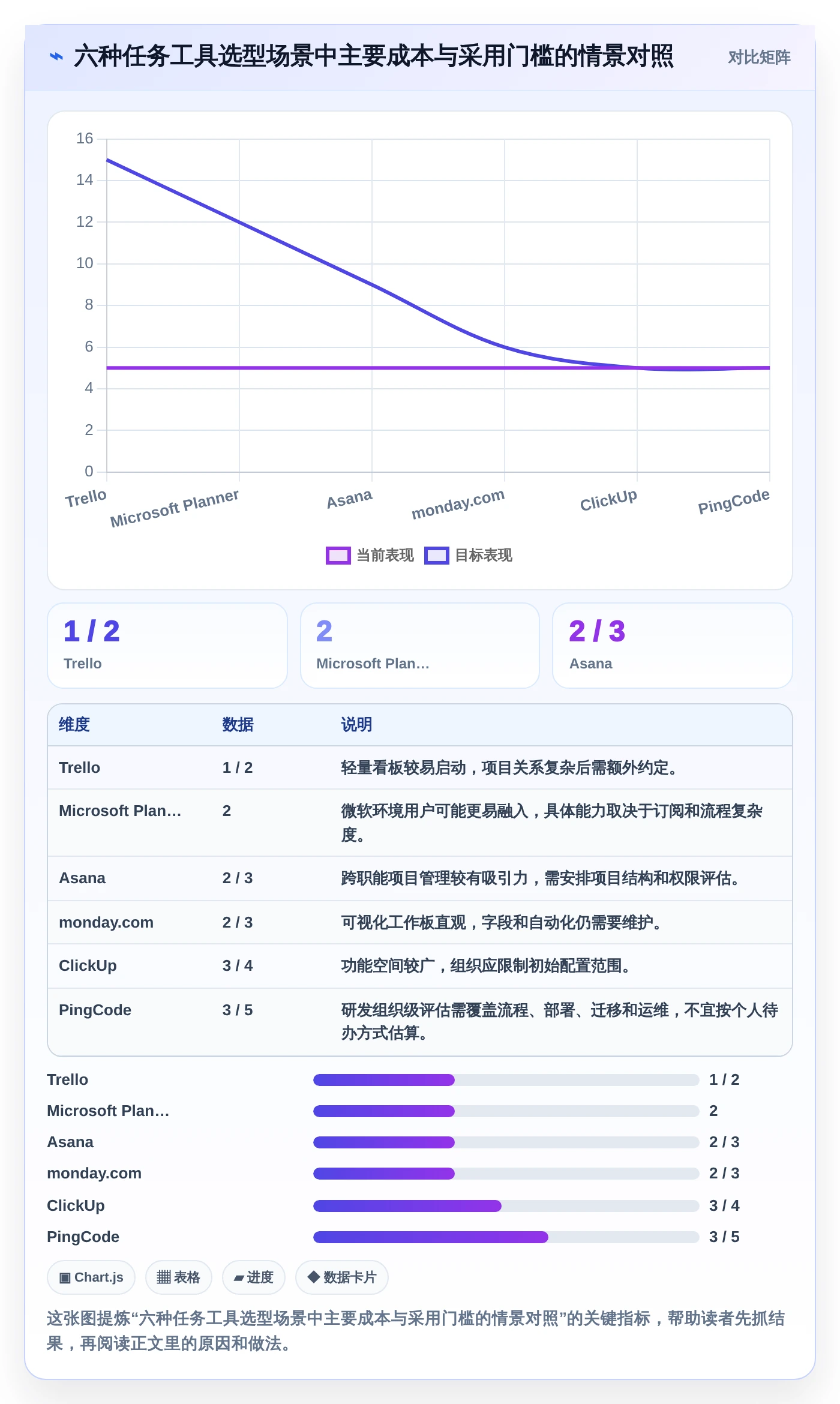
Task: Click the 对比矩阵 label in header
Action: [x=759, y=58]
